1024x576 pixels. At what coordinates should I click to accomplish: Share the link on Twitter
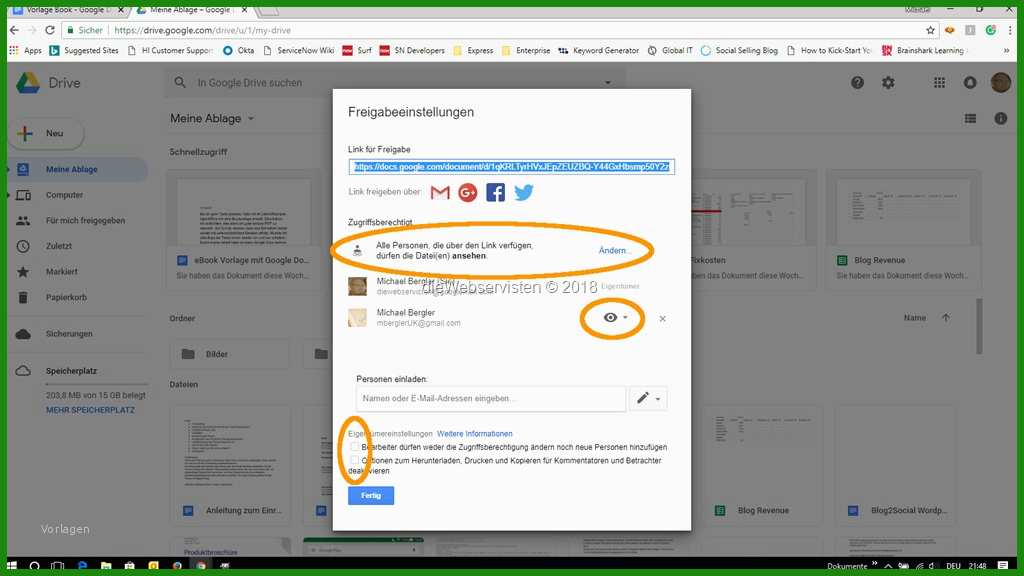click(523, 193)
